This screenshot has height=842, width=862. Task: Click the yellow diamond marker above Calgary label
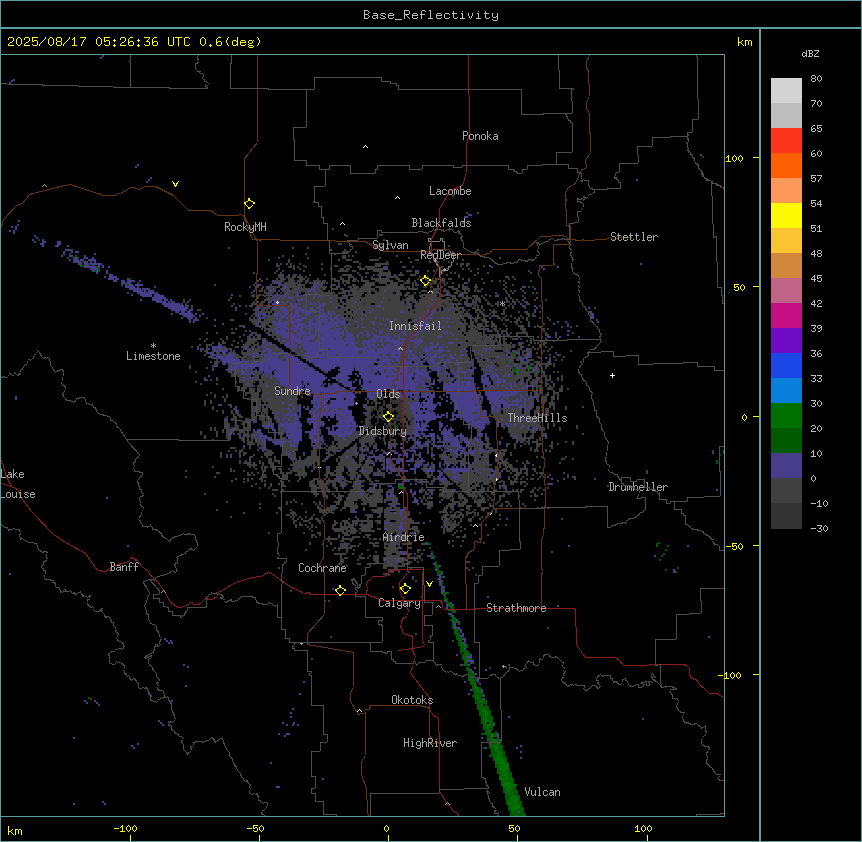tap(405, 589)
